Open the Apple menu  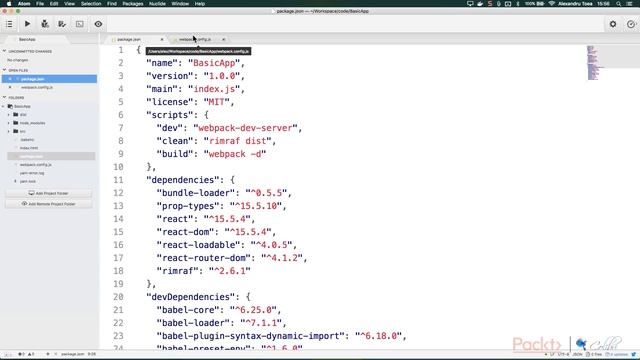pos(9,4)
